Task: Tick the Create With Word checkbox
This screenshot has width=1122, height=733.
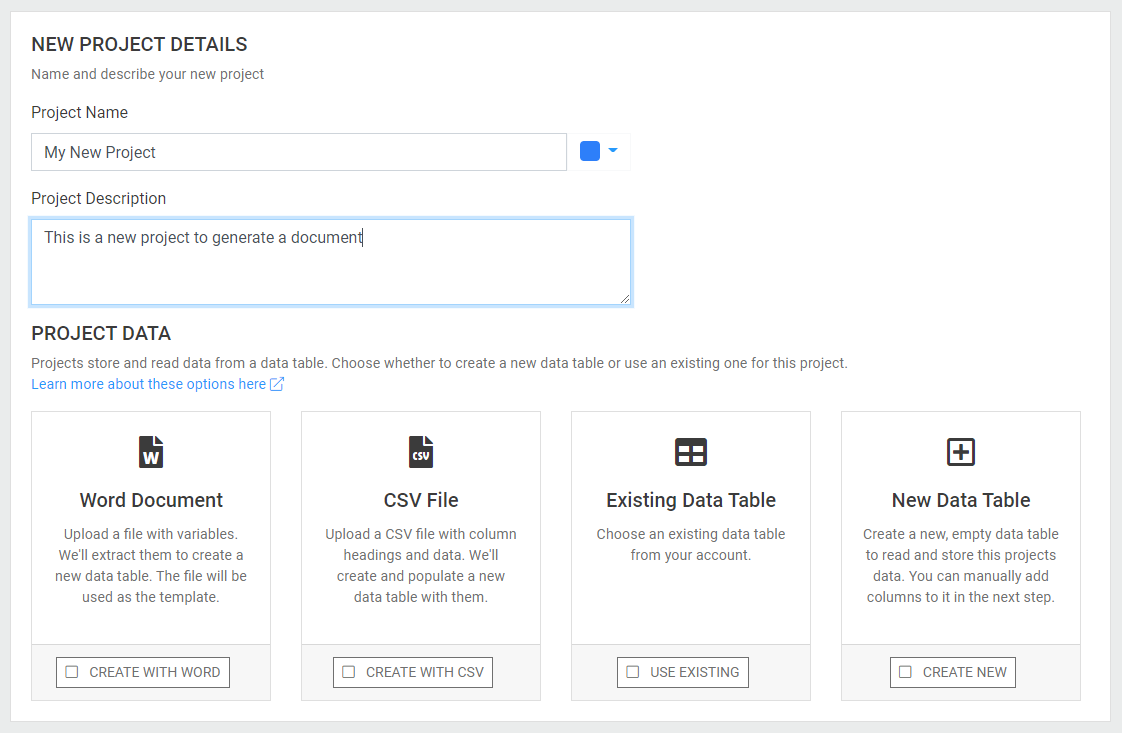Action: (x=72, y=672)
